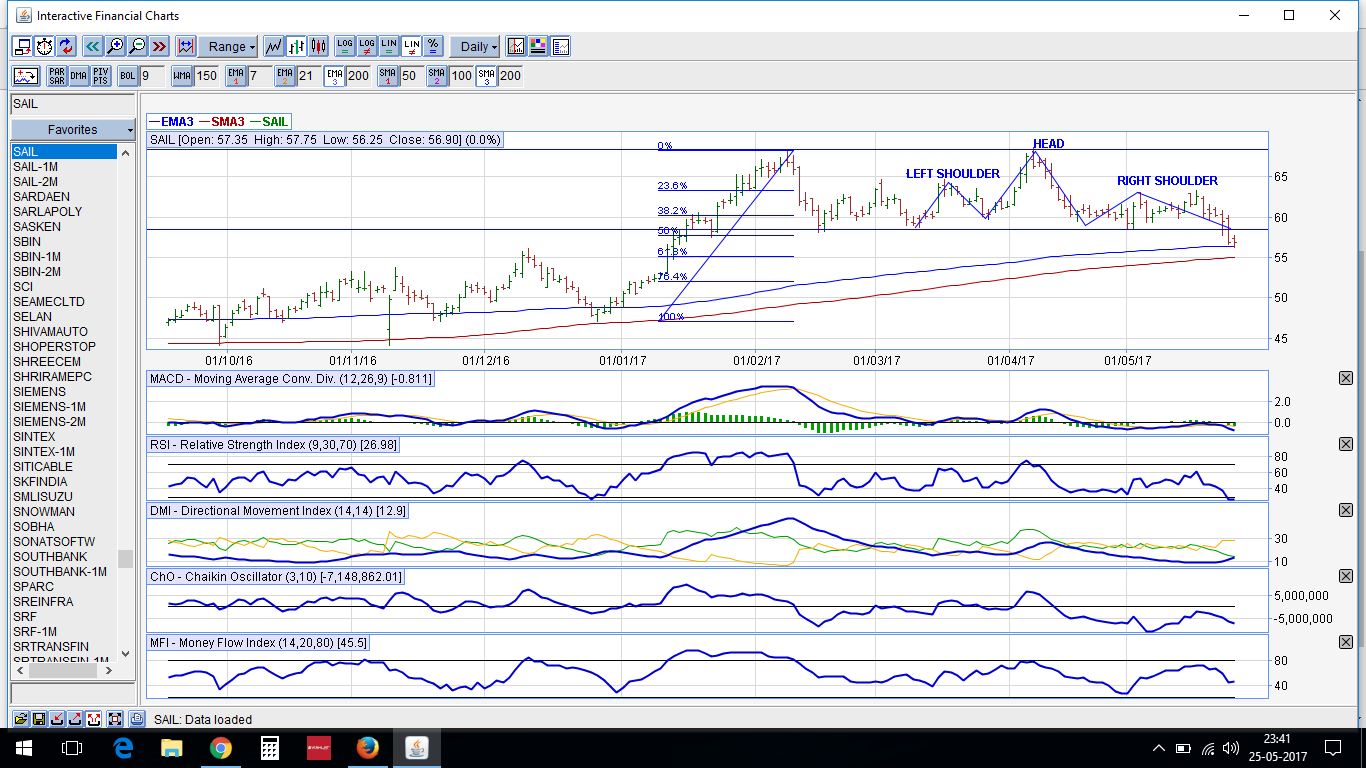This screenshot has width=1366, height=768.
Task: Edit the SMA 1 period field showing 50
Action: (x=410, y=75)
